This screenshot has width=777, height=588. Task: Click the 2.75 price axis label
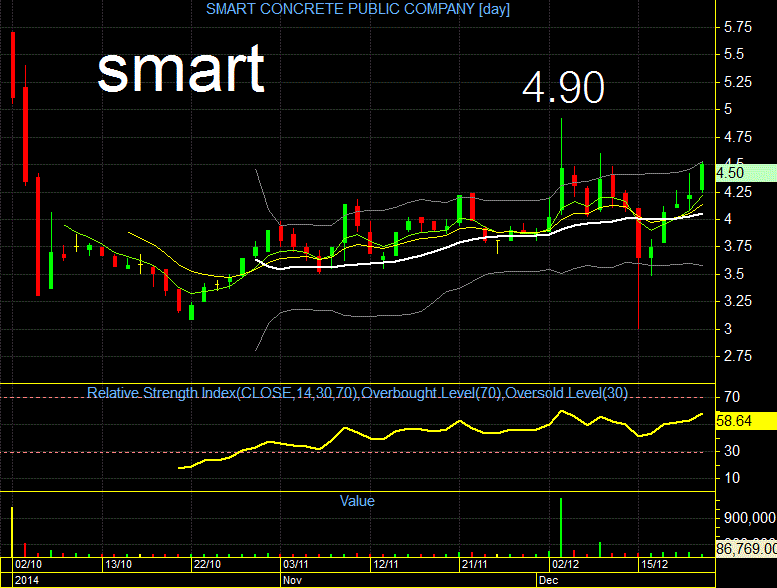pyautogui.click(x=737, y=356)
